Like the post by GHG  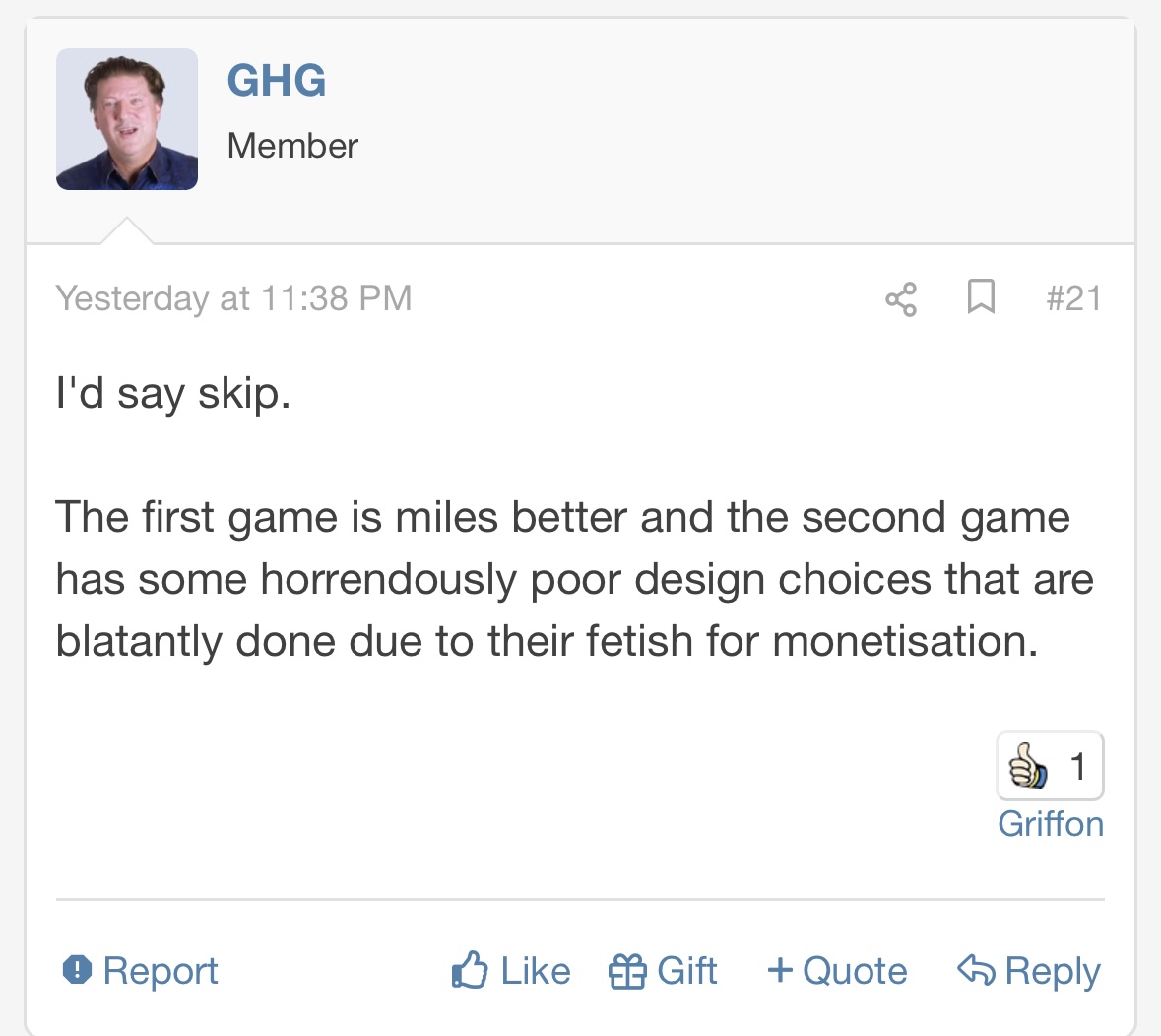[x=511, y=970]
